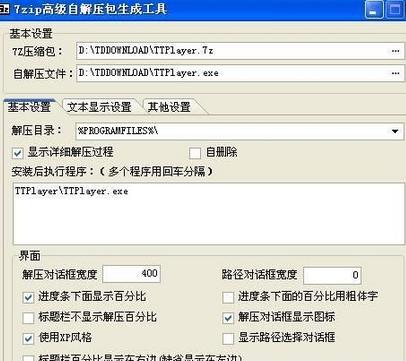Maximize the 7zip tool window

(395, 9)
